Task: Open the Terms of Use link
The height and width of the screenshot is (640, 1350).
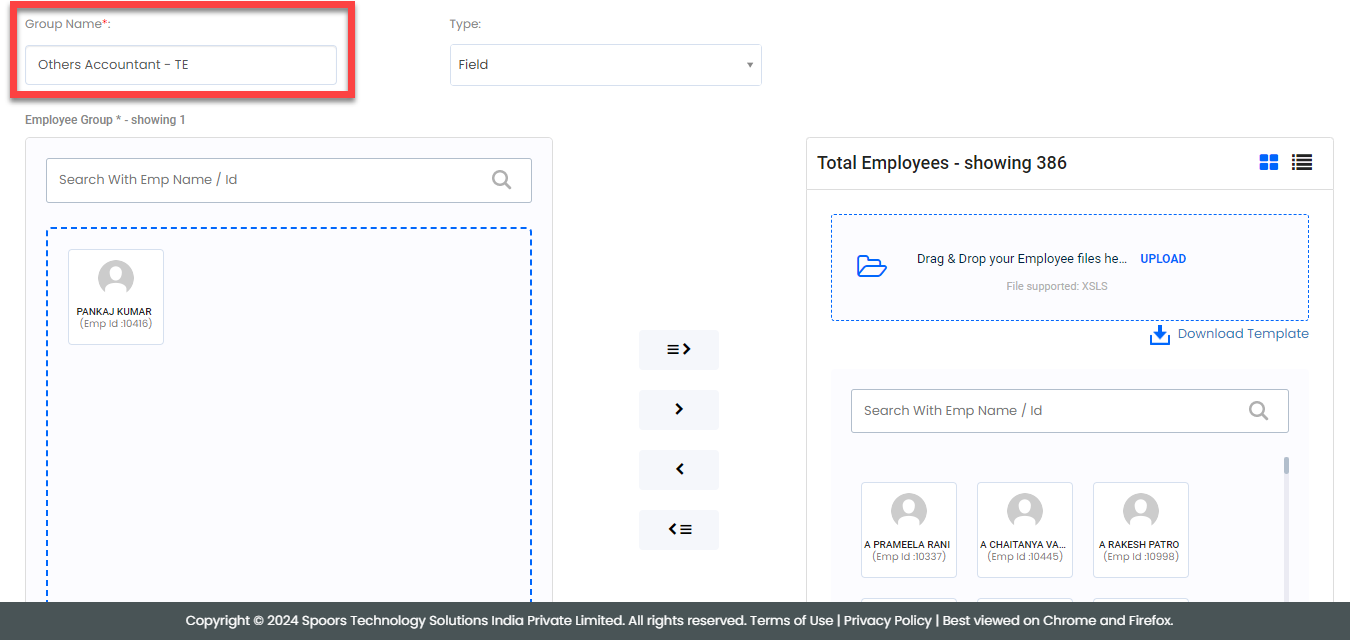Action: (x=791, y=620)
